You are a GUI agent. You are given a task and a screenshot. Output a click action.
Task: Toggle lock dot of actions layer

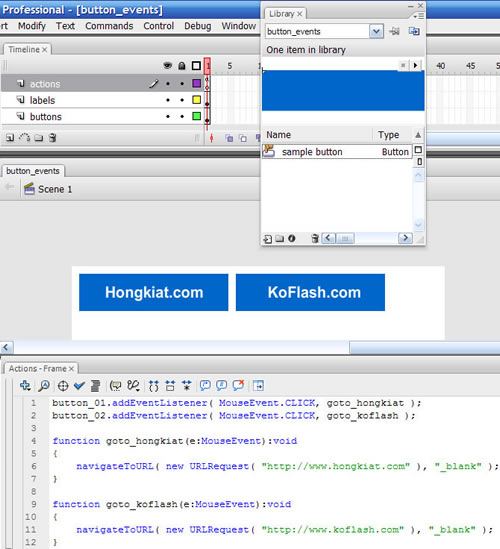(x=182, y=84)
